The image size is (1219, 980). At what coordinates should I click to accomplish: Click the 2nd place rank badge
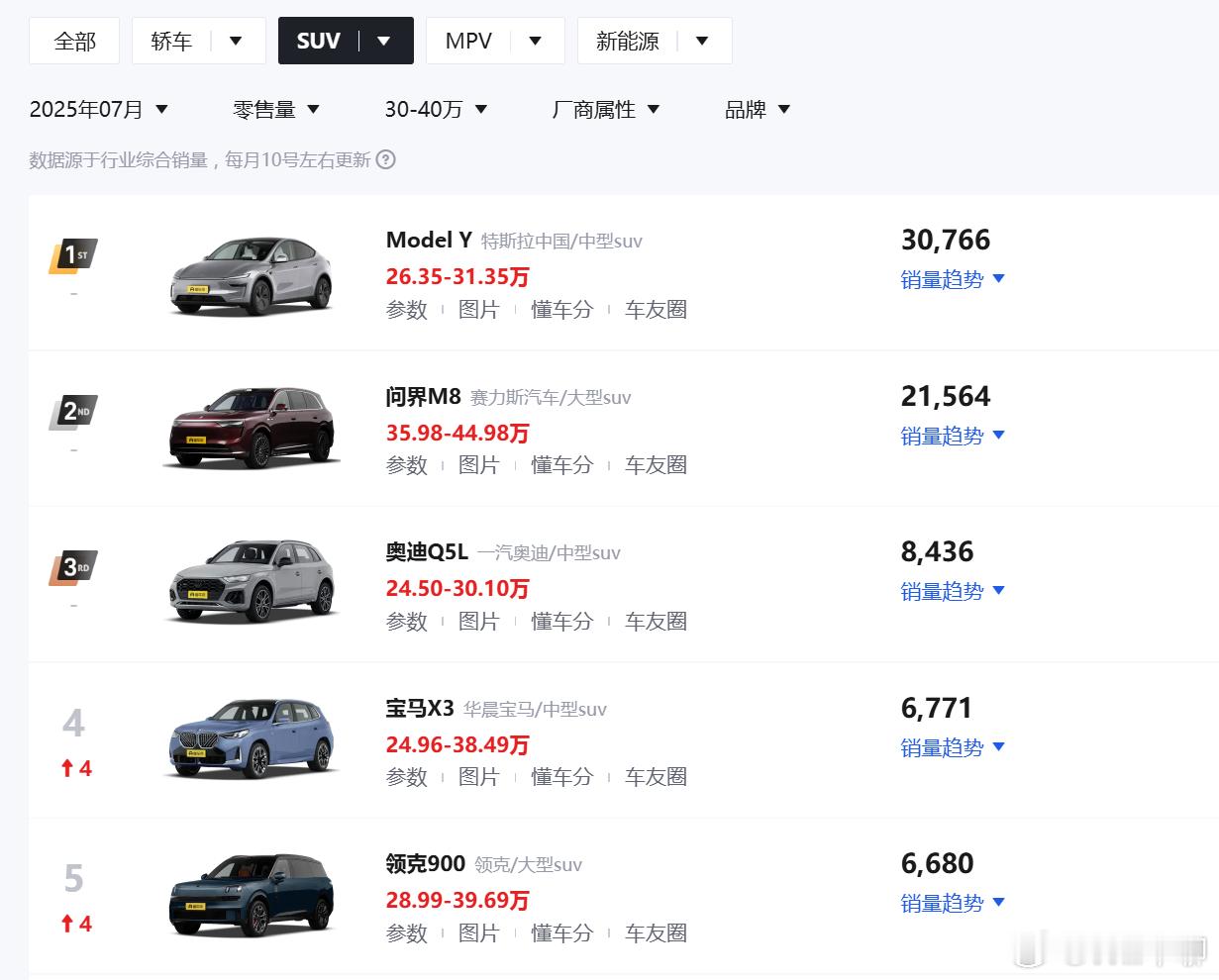click(x=73, y=412)
